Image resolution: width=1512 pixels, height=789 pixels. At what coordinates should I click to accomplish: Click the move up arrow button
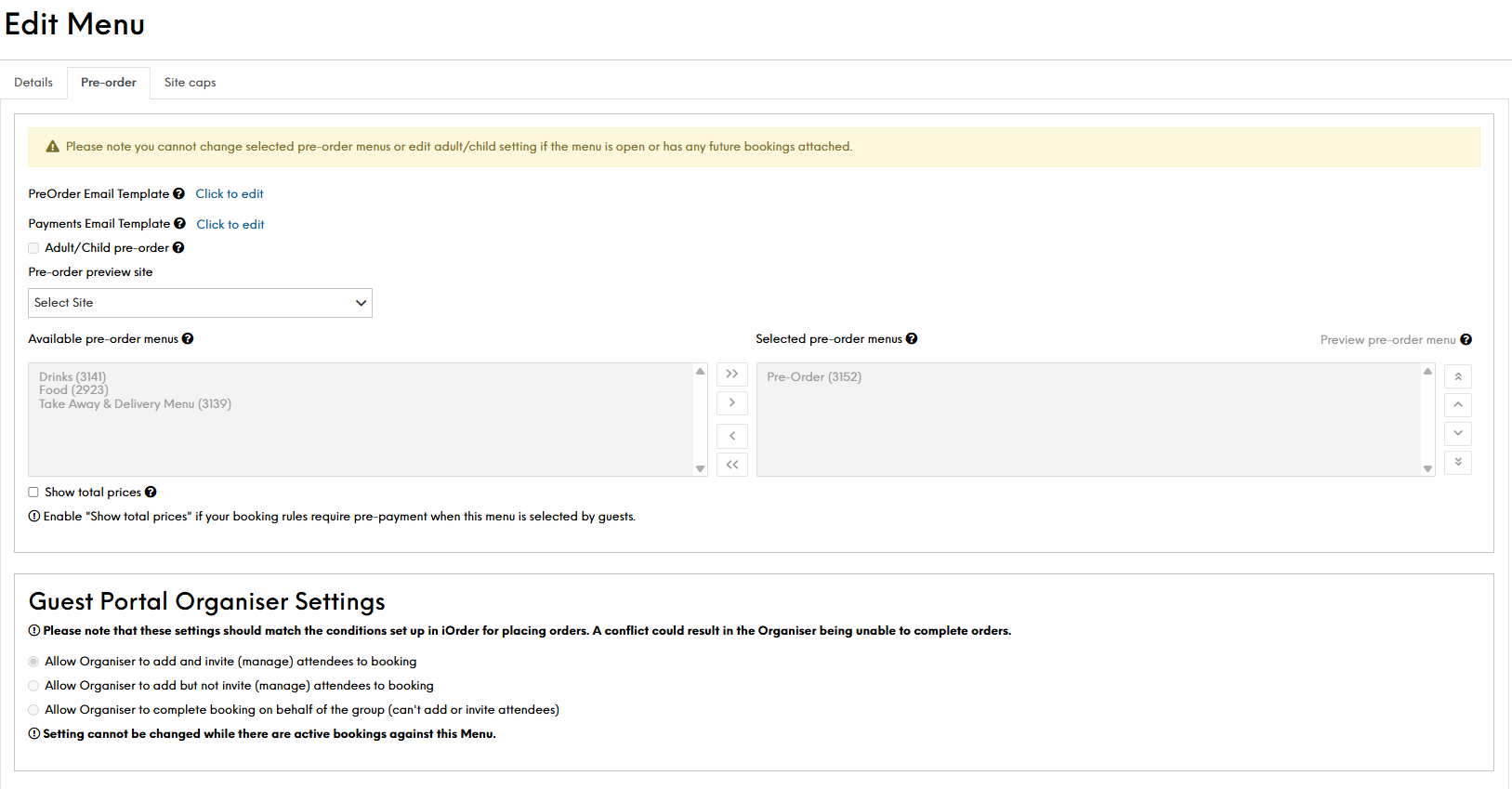pyautogui.click(x=1458, y=404)
